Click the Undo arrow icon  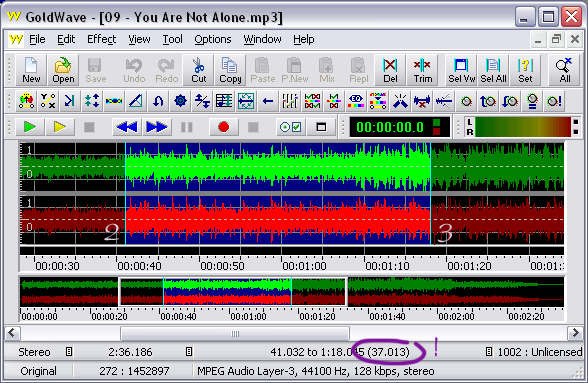pos(134,70)
